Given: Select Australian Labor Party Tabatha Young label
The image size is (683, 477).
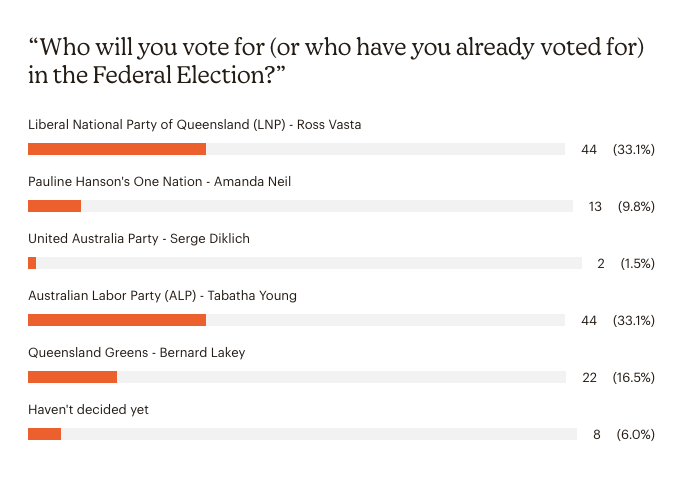Looking at the screenshot, I should pos(162,296).
